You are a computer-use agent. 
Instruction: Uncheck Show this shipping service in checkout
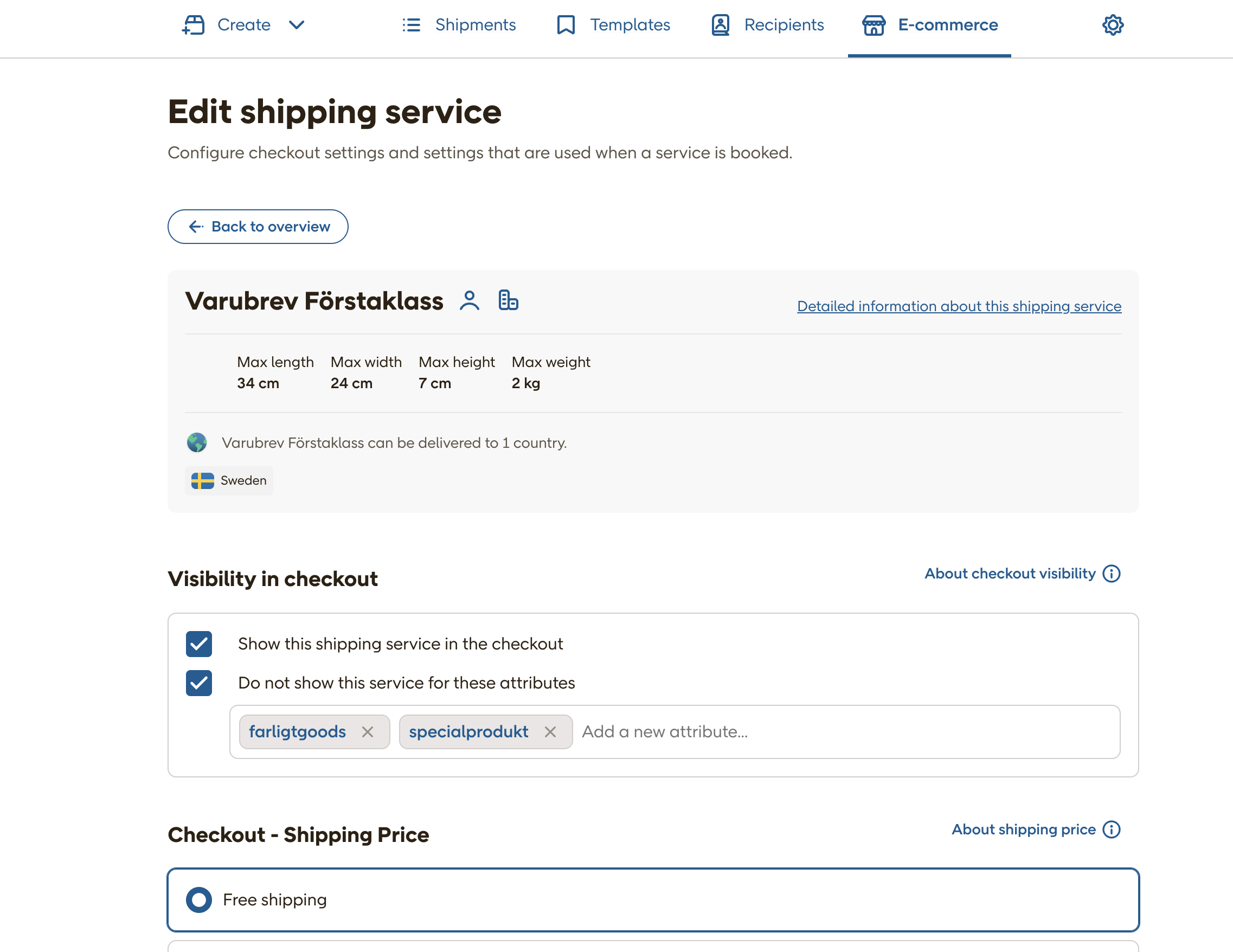(199, 644)
